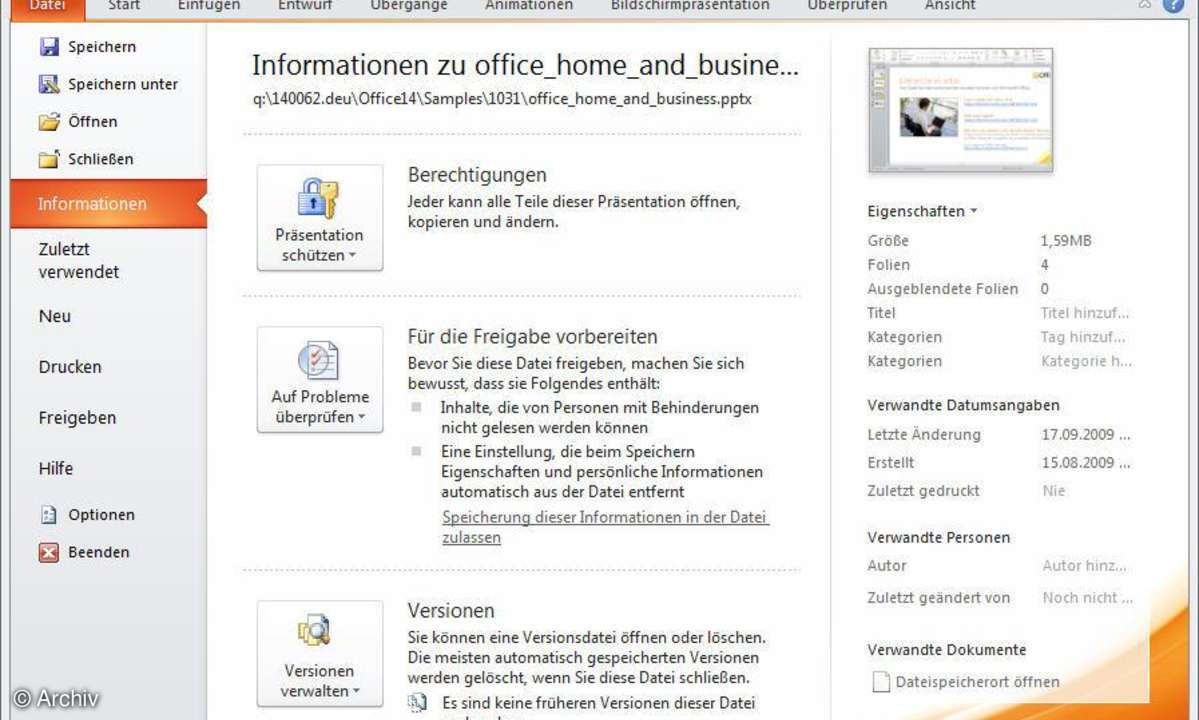Click the Letzte Änderung date 17.09.2009
Screen dimensions: 1199x720
[1085, 435]
